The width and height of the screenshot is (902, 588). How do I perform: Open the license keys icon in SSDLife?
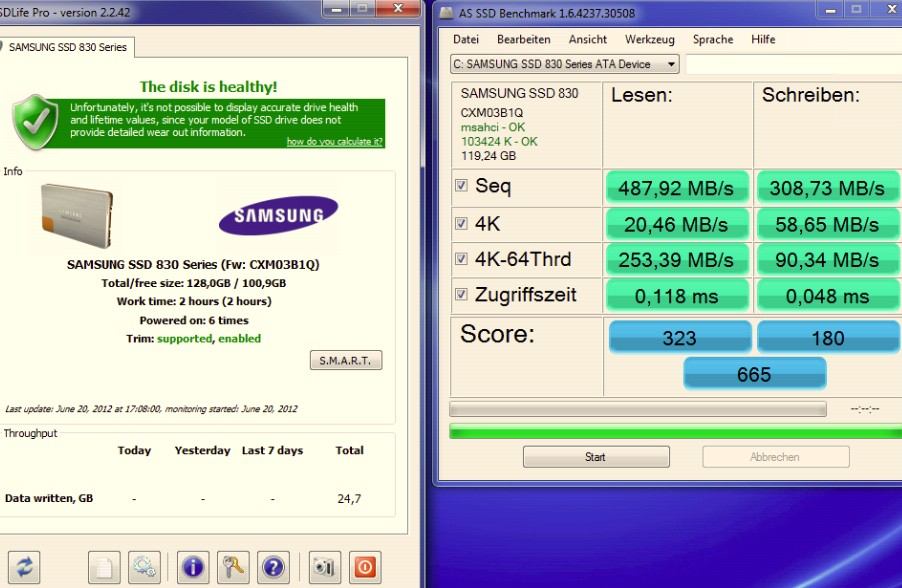pos(233,567)
